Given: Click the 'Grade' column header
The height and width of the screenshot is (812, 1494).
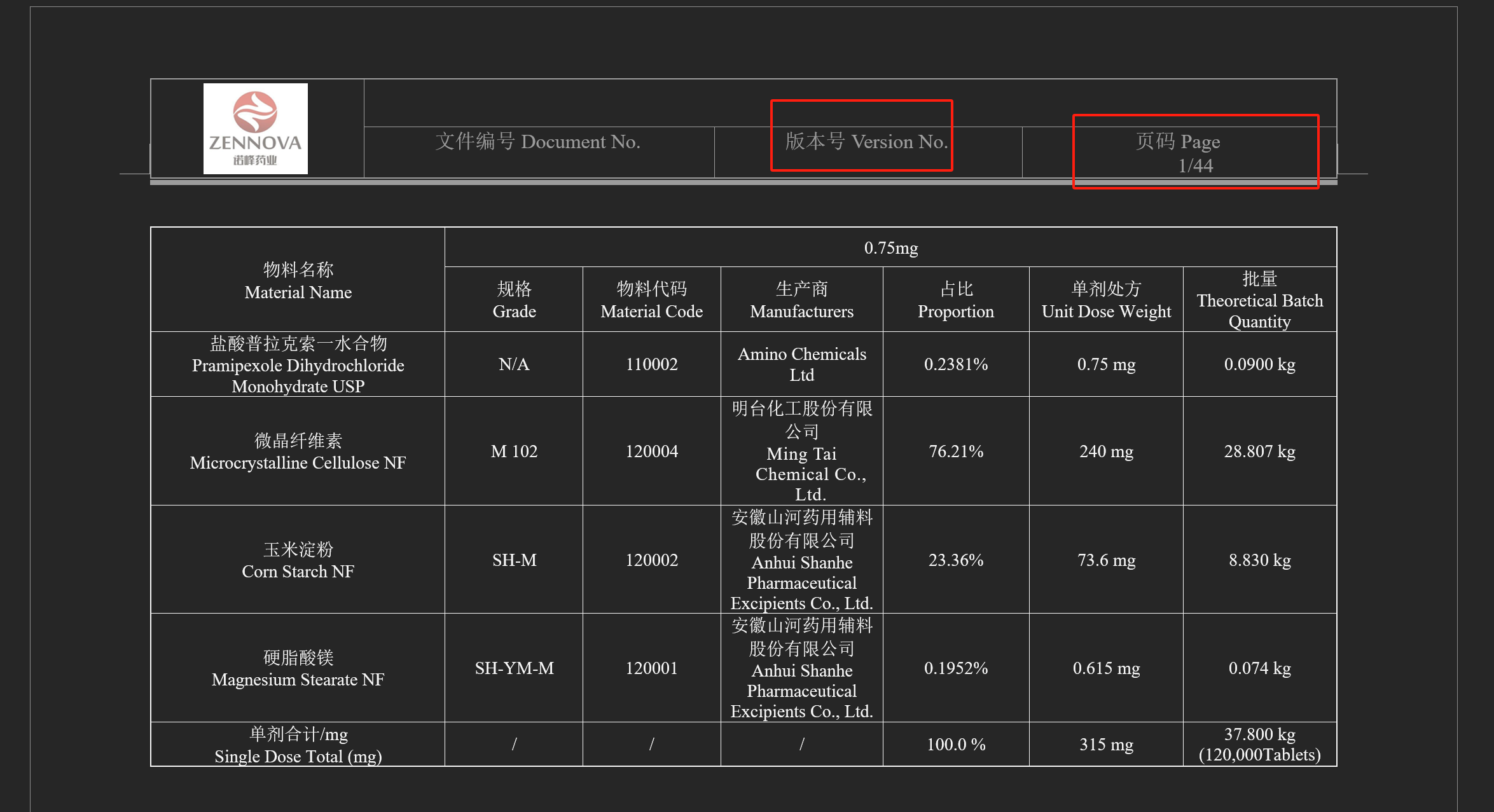Looking at the screenshot, I should point(514,299).
